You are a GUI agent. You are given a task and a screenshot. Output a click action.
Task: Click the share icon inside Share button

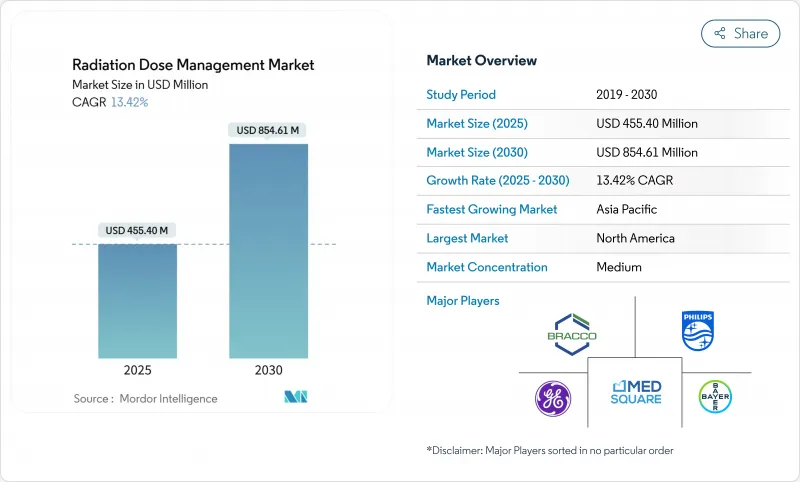coord(719,33)
